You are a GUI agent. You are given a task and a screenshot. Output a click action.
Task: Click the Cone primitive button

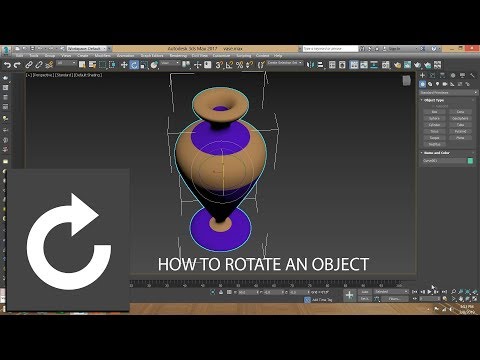[x=461, y=112]
